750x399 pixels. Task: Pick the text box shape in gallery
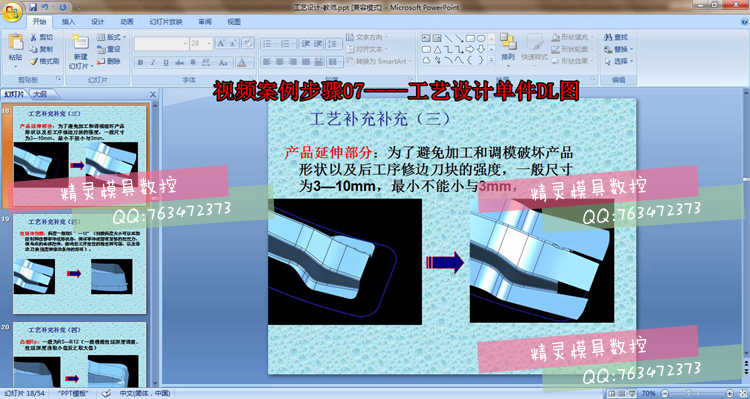click(x=426, y=38)
